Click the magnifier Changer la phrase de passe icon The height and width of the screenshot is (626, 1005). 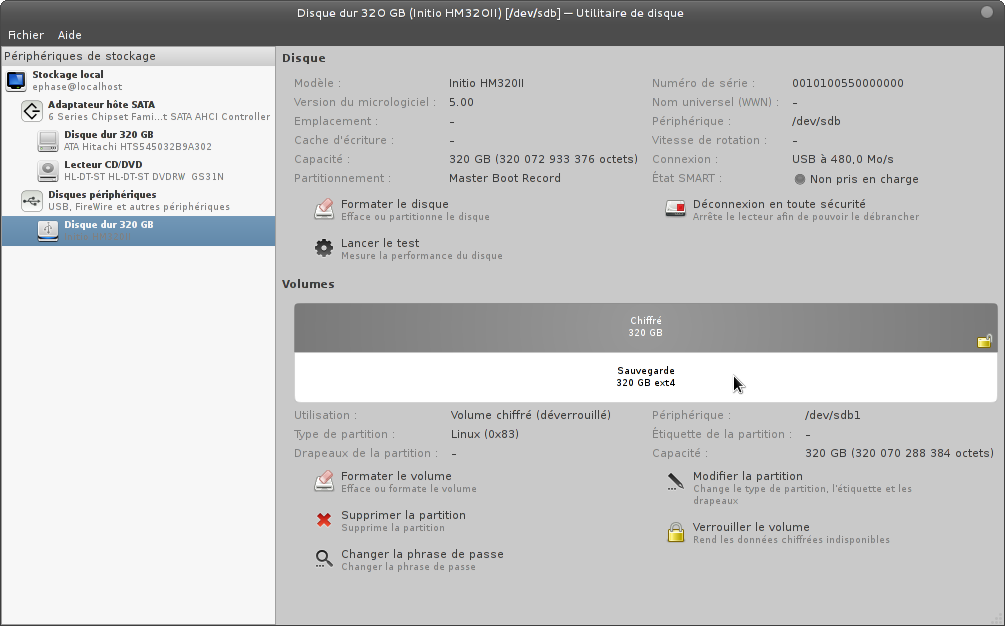[324, 559]
